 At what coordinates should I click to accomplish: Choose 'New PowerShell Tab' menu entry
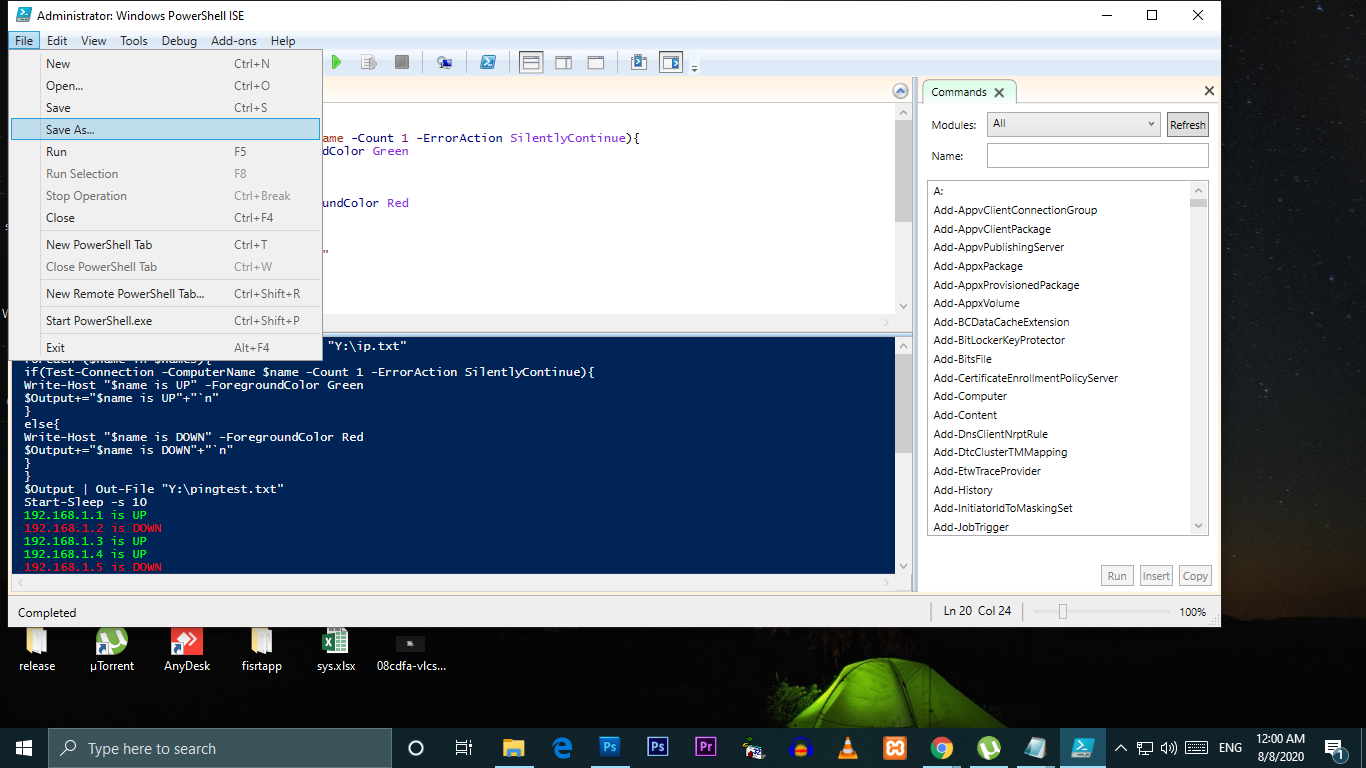[x=98, y=244]
